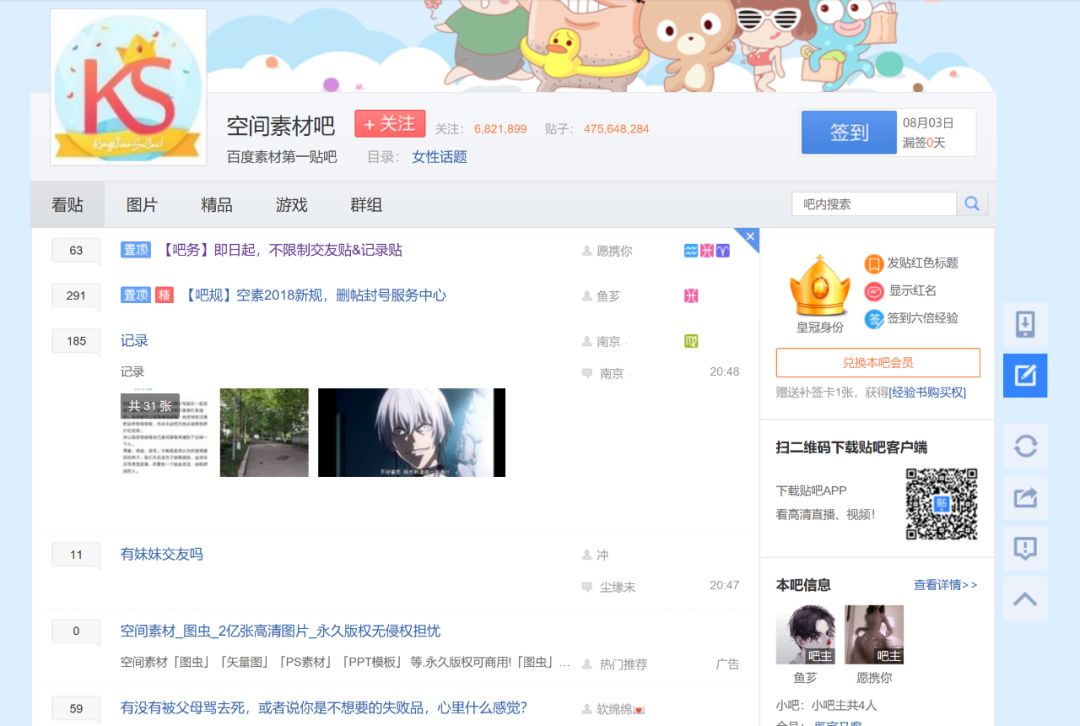Collapse the pinned posts section
This screenshot has height=726, width=1080.
point(749,237)
